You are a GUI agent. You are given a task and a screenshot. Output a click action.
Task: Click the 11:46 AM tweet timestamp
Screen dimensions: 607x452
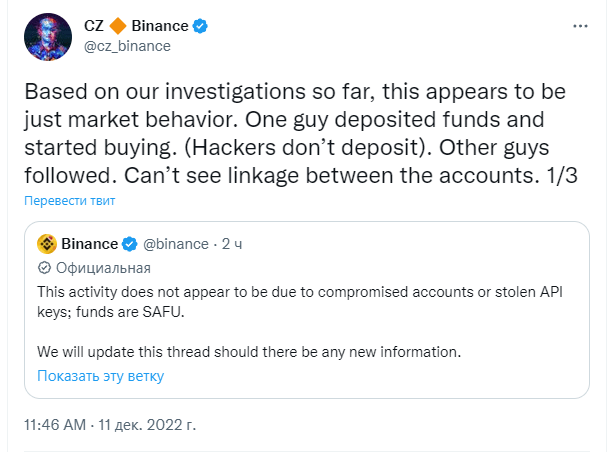point(55,424)
